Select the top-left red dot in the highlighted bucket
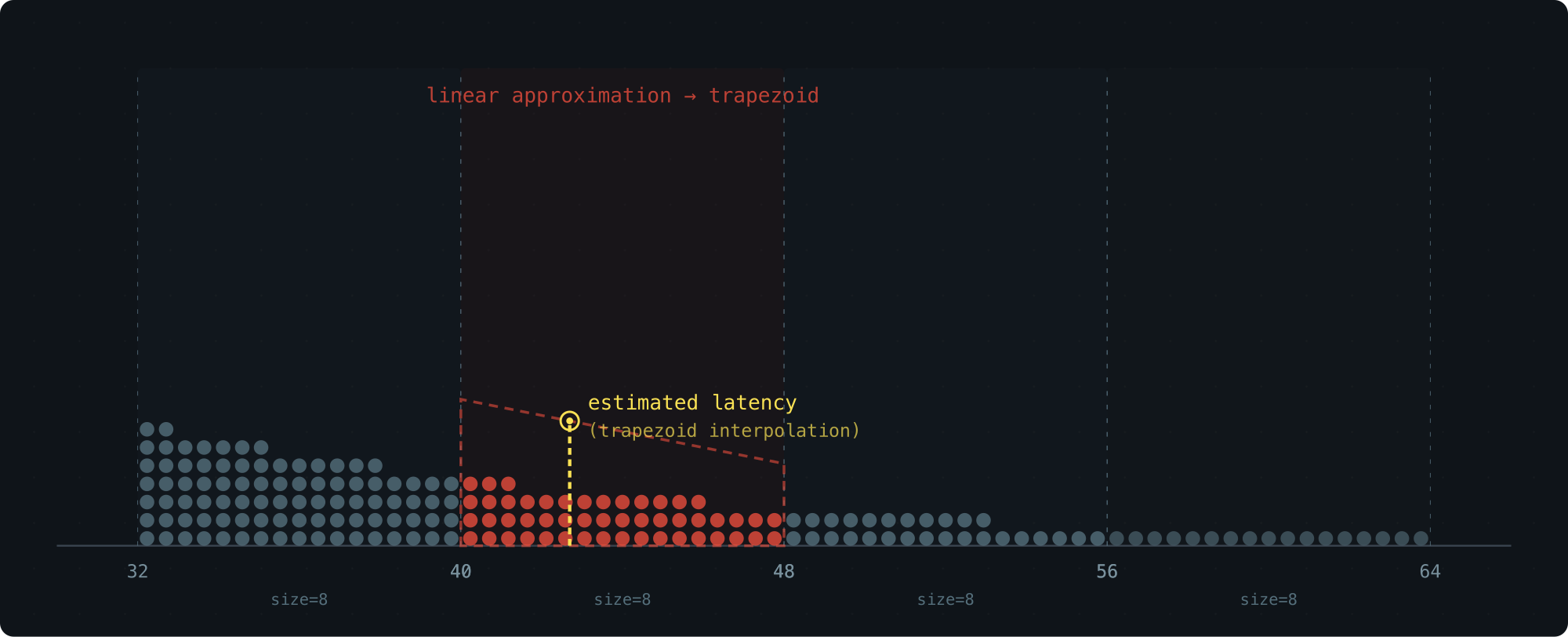Viewport: 1568px width, 637px height. pyautogui.click(x=470, y=484)
